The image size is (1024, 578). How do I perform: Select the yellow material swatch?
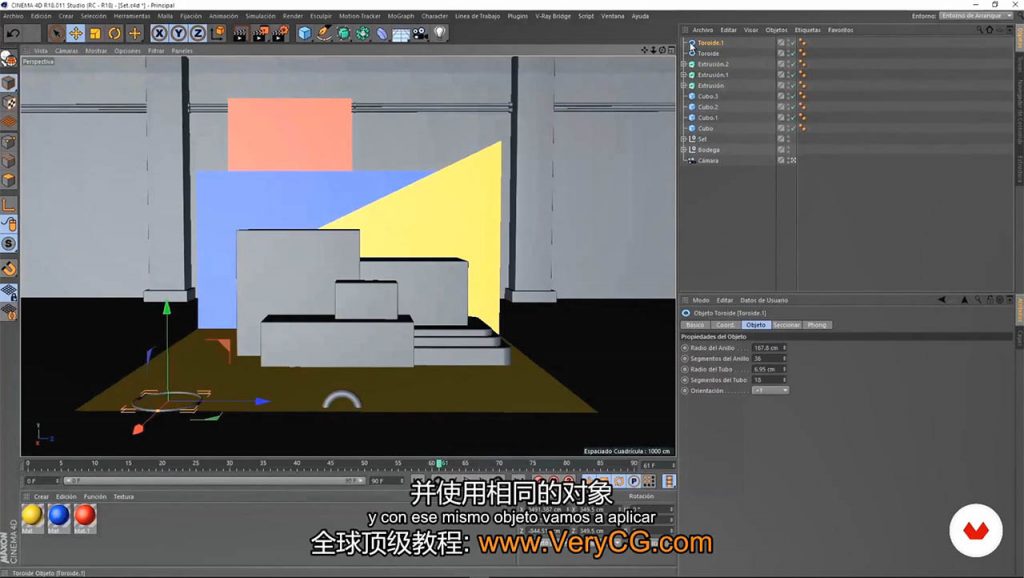pyautogui.click(x=33, y=515)
